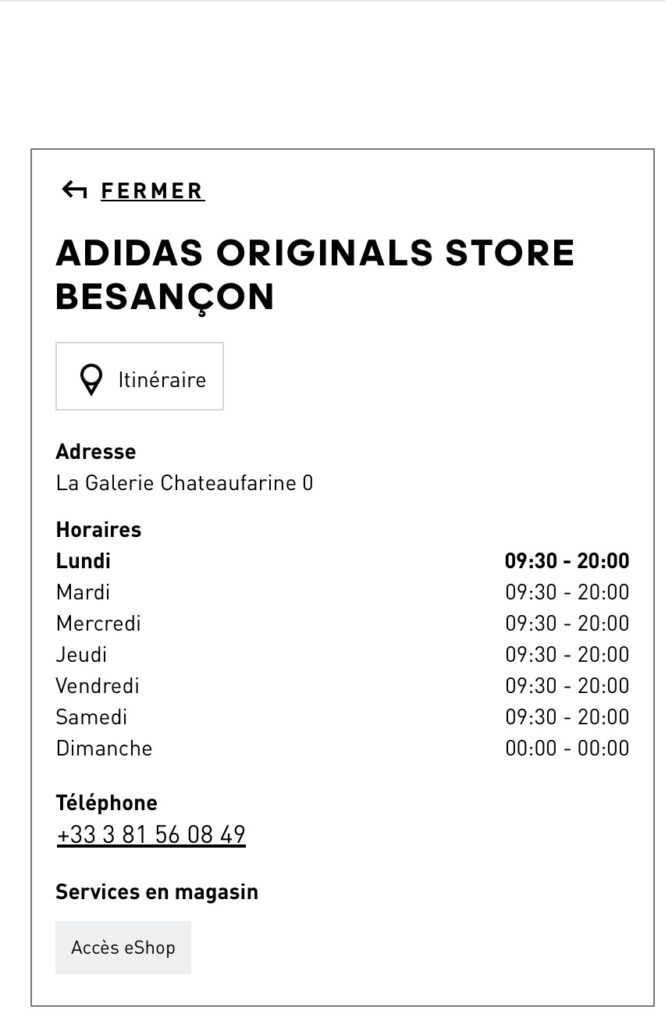Click the Adresse section label

click(96, 452)
